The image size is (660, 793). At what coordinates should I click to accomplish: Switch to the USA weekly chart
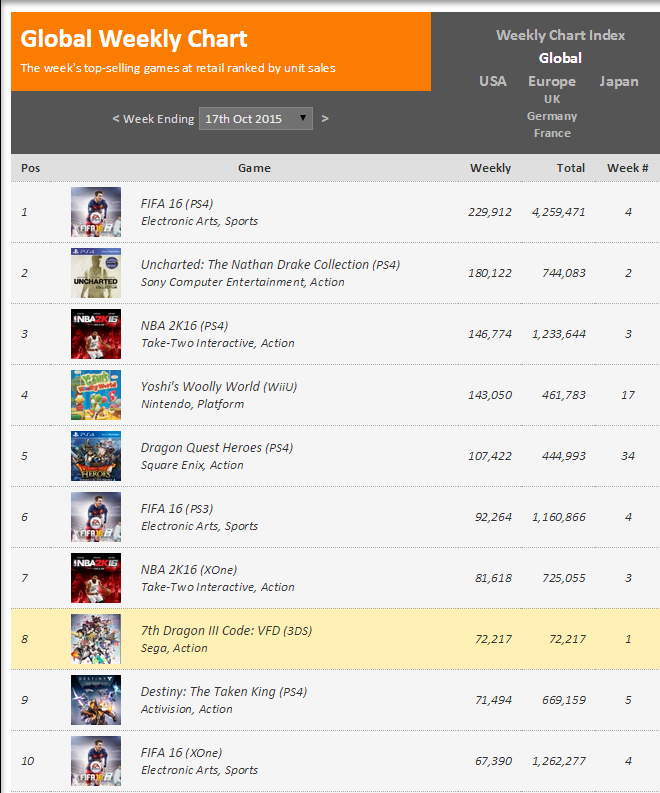coord(493,81)
